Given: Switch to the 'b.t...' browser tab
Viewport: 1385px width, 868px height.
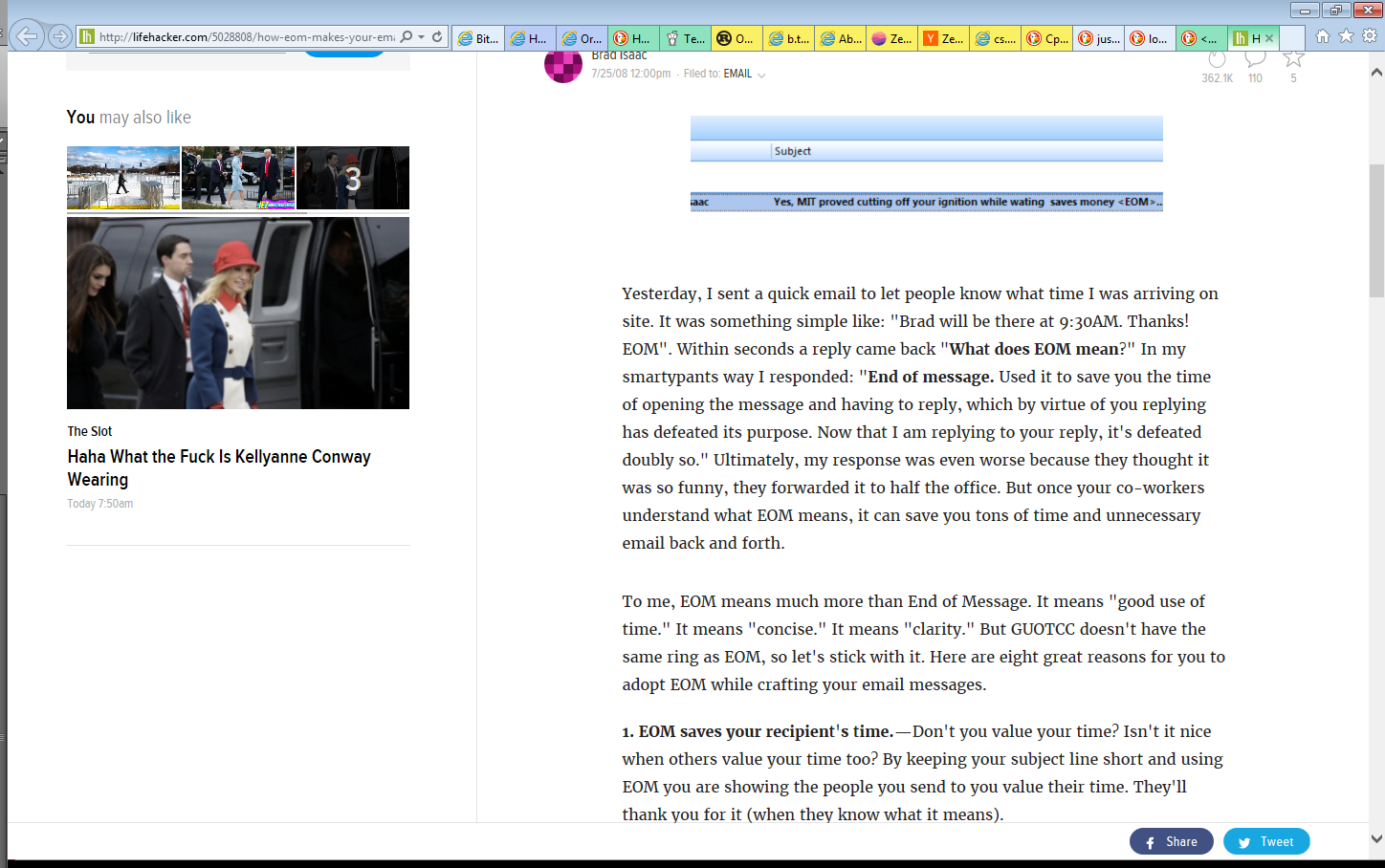Looking at the screenshot, I should point(788,38).
